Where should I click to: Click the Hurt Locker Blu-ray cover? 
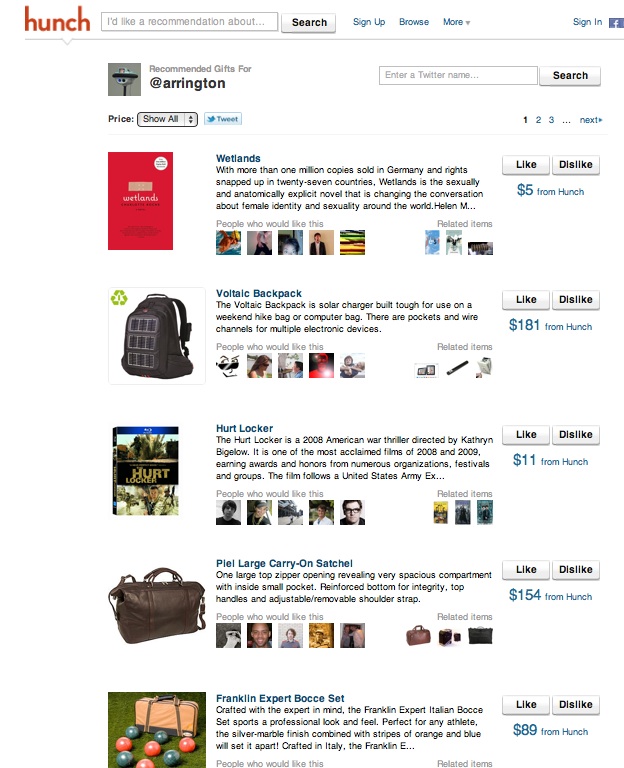tap(145, 471)
